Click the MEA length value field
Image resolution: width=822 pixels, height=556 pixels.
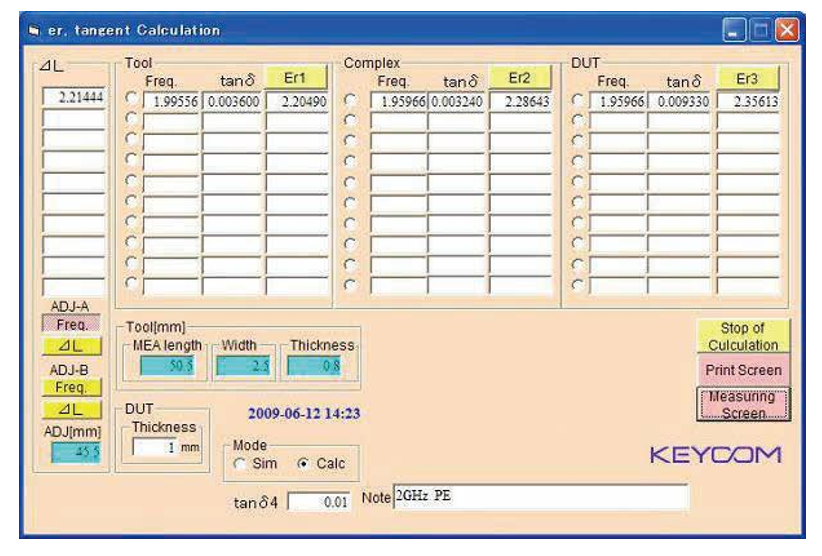point(167,365)
